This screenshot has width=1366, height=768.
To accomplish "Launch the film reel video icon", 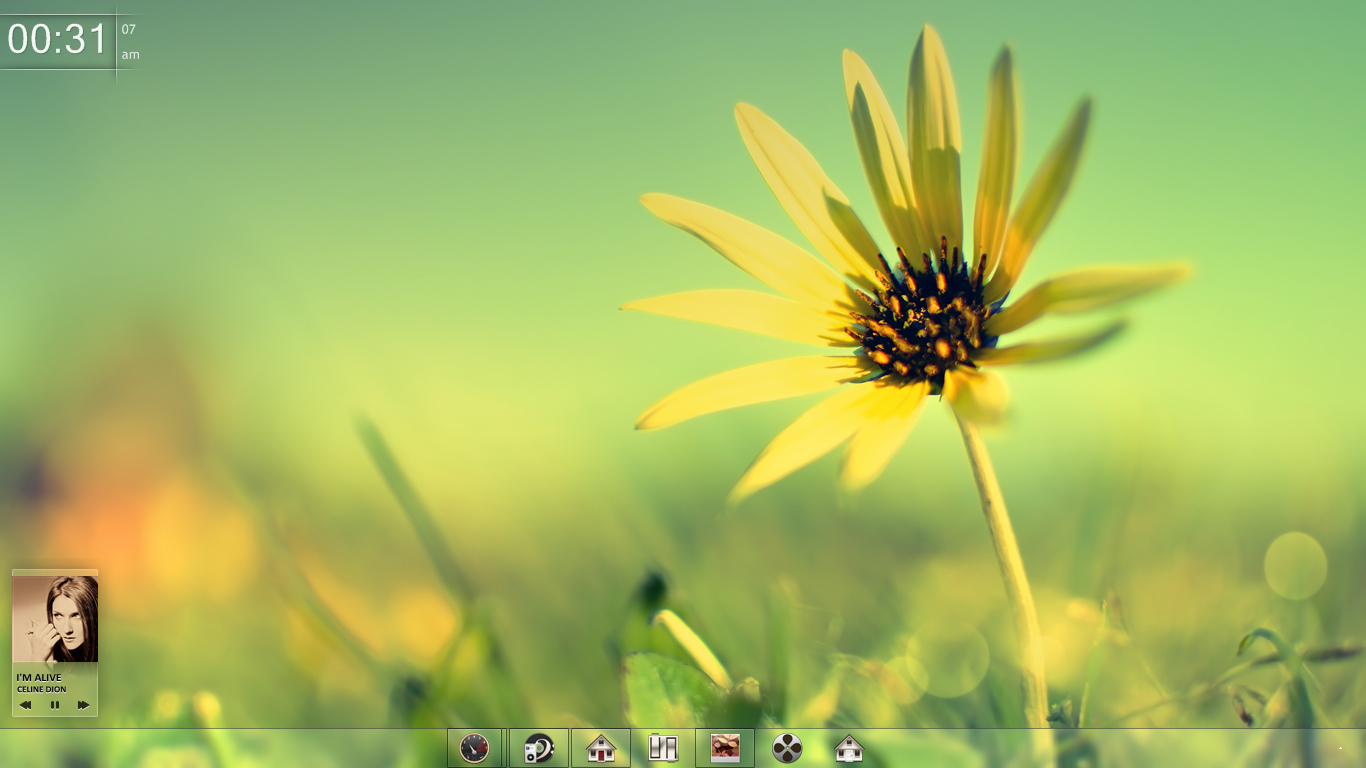I will click(x=787, y=748).
